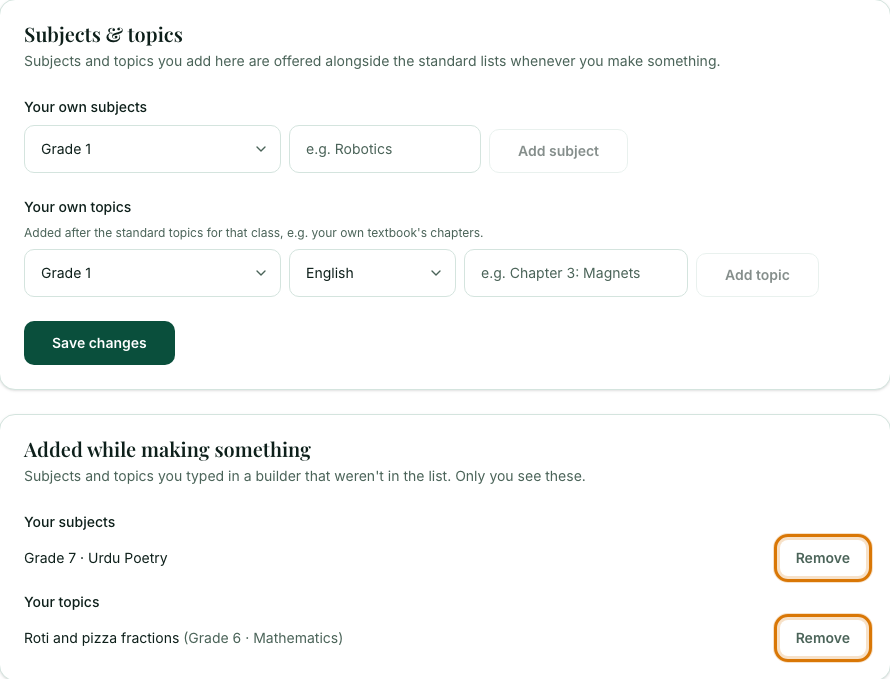This screenshot has height=679, width=890.
Task: Click the Add topic button
Action: pyautogui.click(x=757, y=275)
